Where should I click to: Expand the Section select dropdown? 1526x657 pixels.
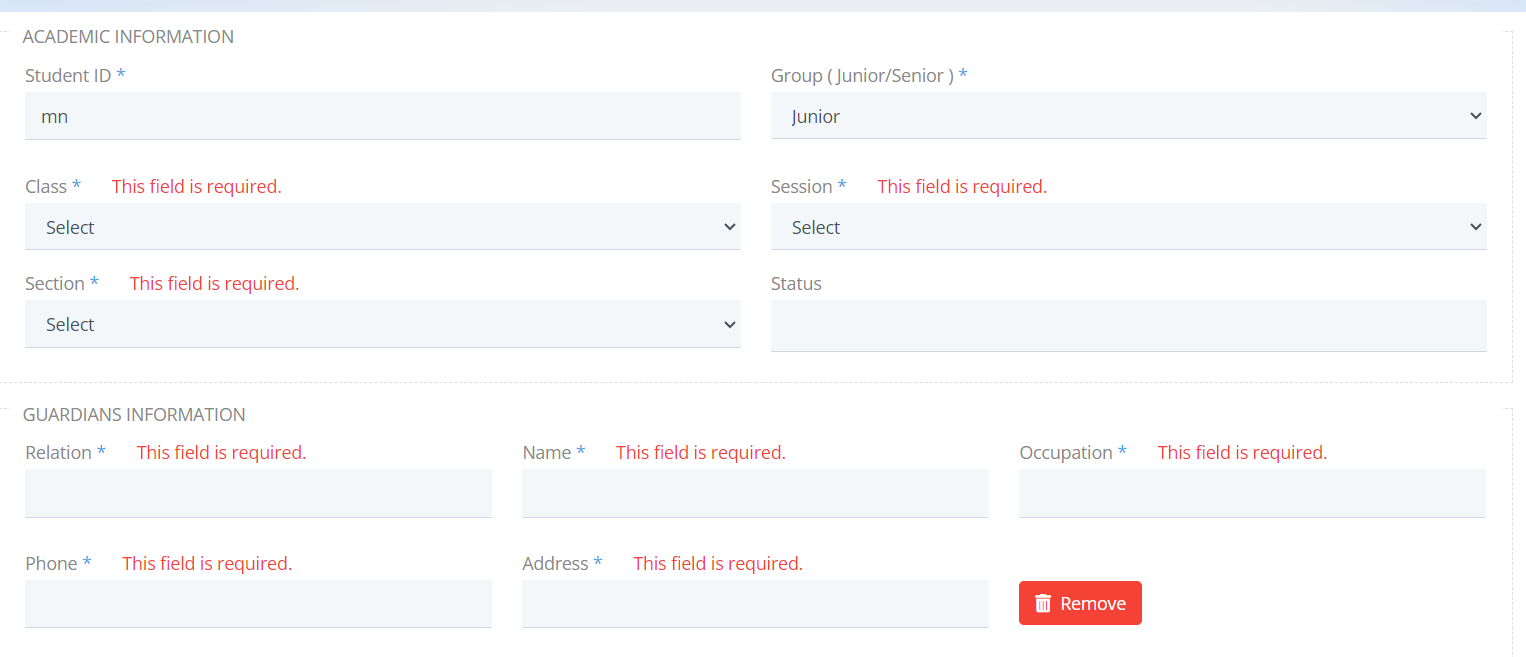point(382,324)
